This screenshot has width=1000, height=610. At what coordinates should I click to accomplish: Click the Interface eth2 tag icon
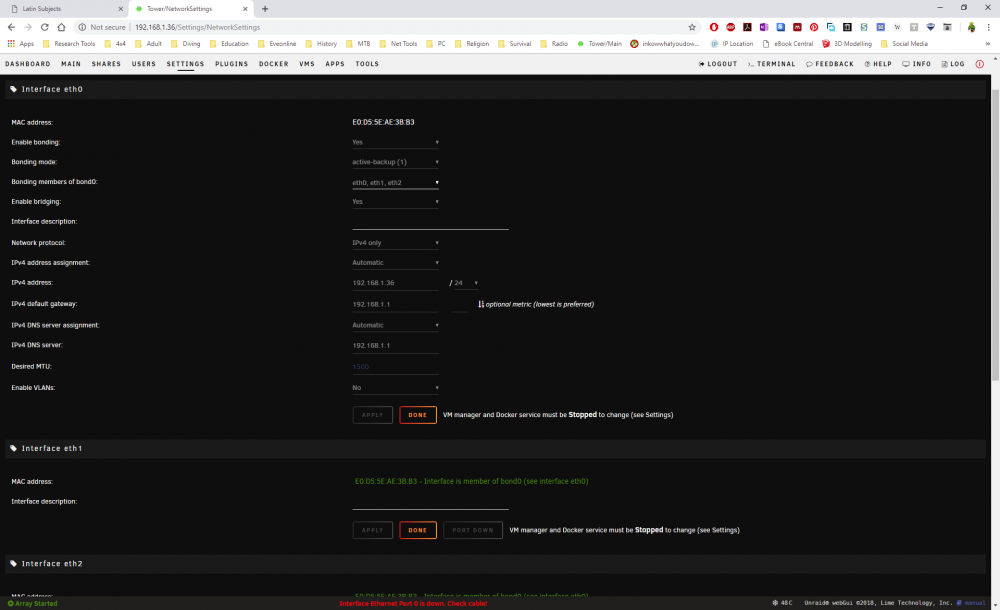[13, 564]
